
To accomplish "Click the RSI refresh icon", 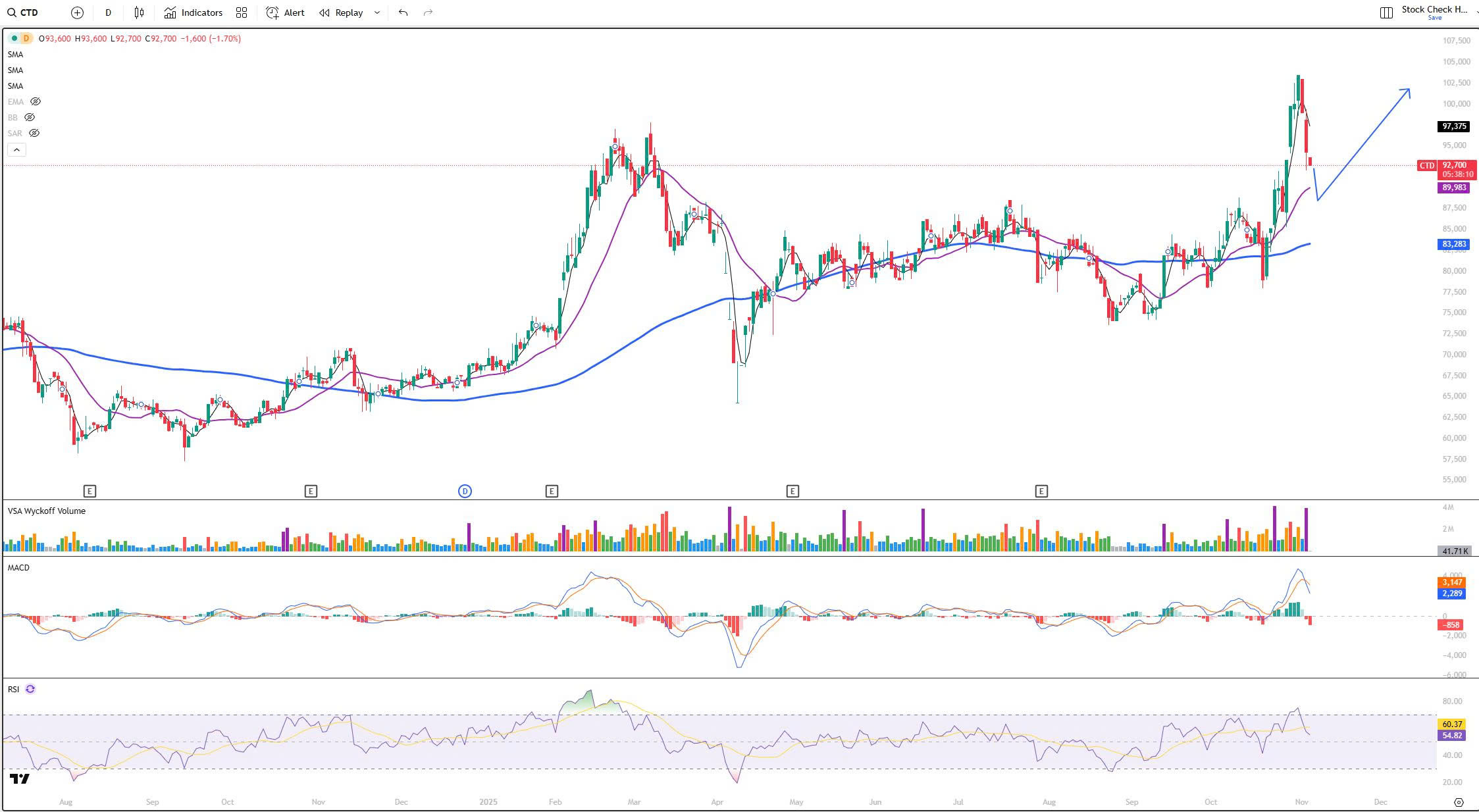I will (30, 689).
